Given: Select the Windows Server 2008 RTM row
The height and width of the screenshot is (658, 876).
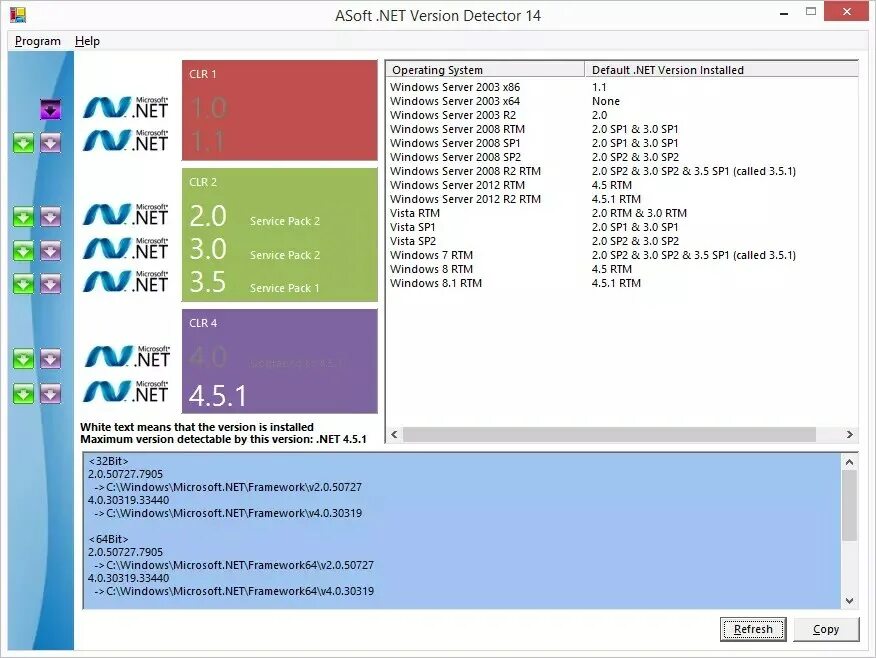Looking at the screenshot, I should [622, 129].
